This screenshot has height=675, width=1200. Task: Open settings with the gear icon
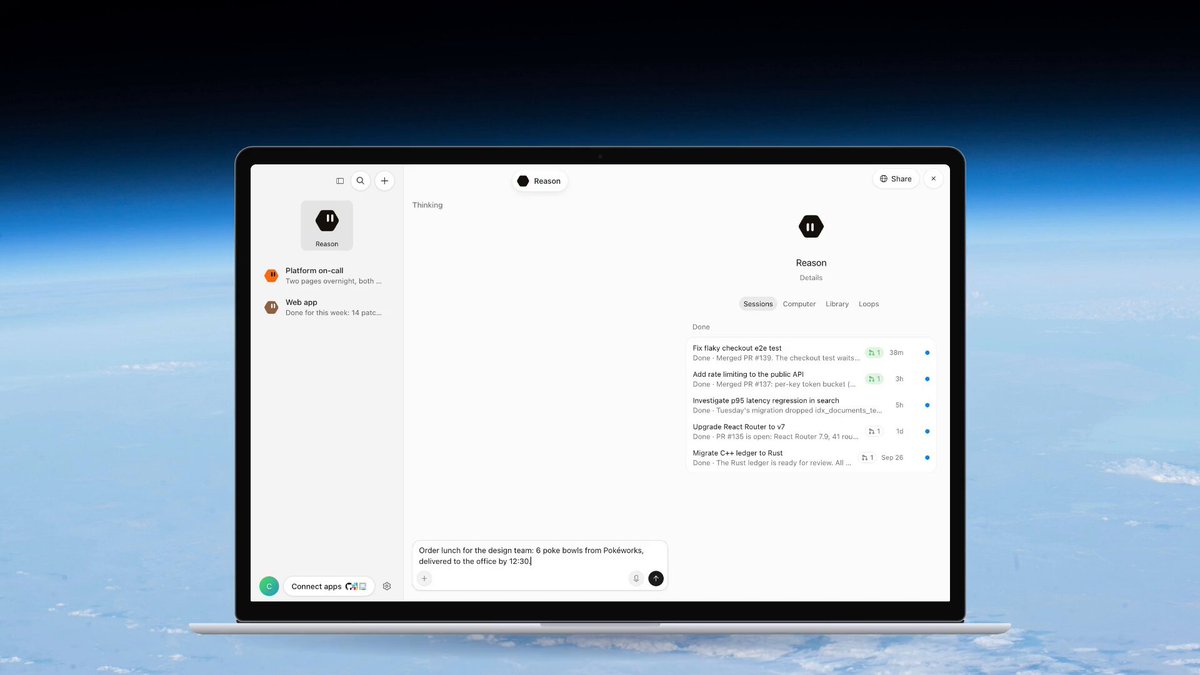click(387, 586)
